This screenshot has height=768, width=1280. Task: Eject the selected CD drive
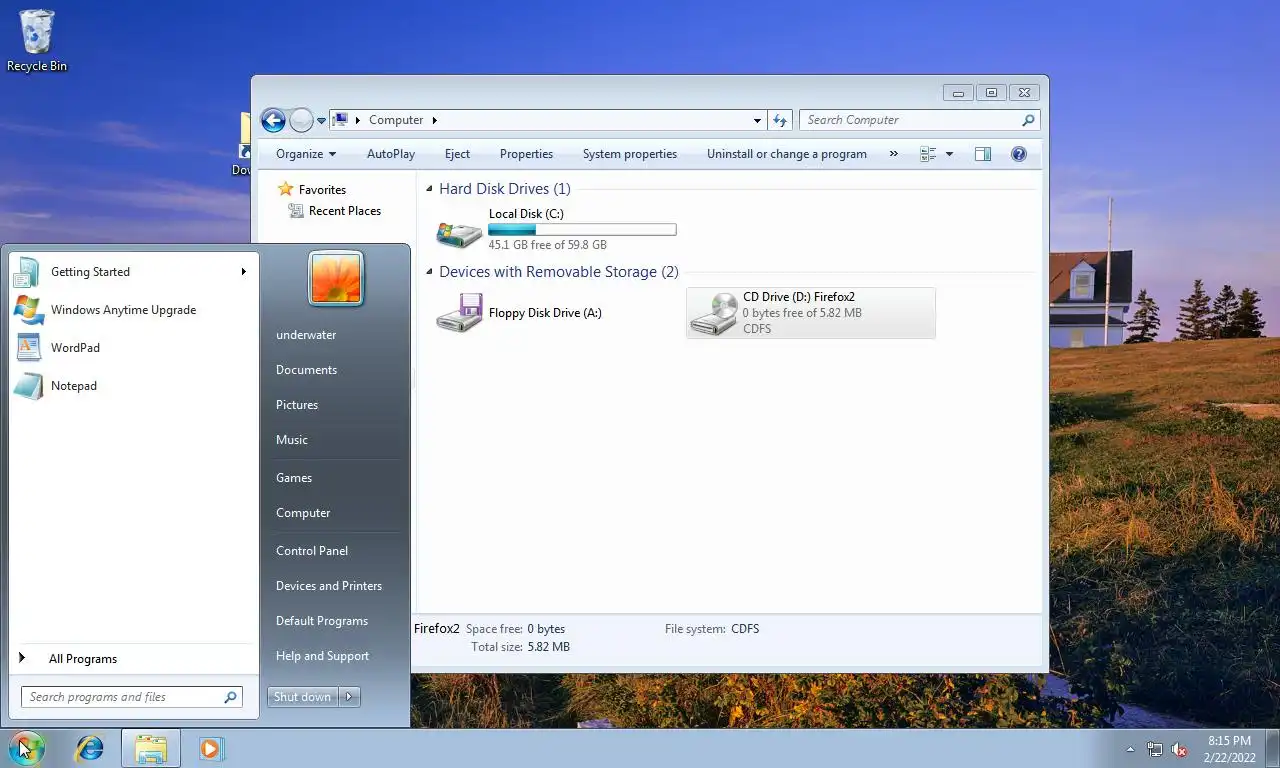pyautogui.click(x=457, y=154)
